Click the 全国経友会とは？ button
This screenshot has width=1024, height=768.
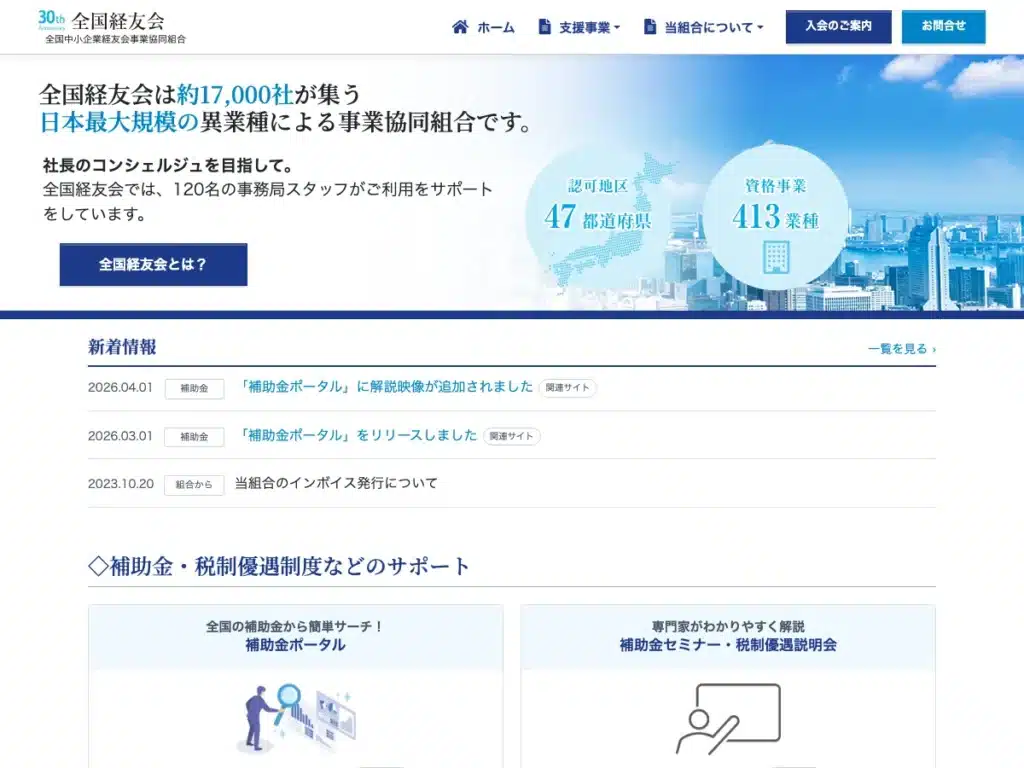(x=153, y=264)
